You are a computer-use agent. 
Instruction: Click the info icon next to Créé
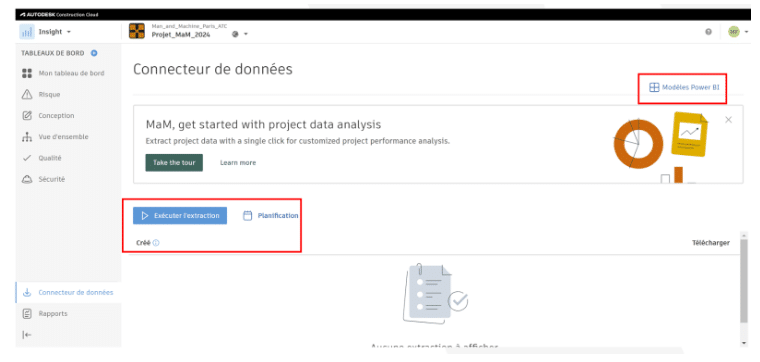(x=156, y=243)
